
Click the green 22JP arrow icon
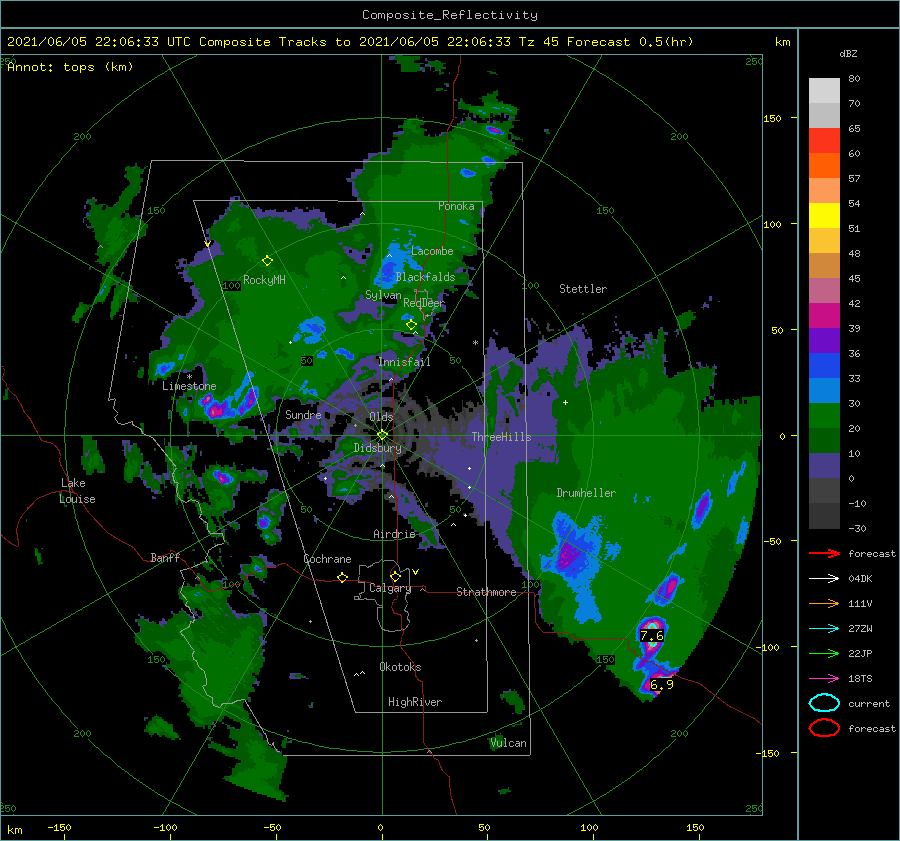pos(824,653)
